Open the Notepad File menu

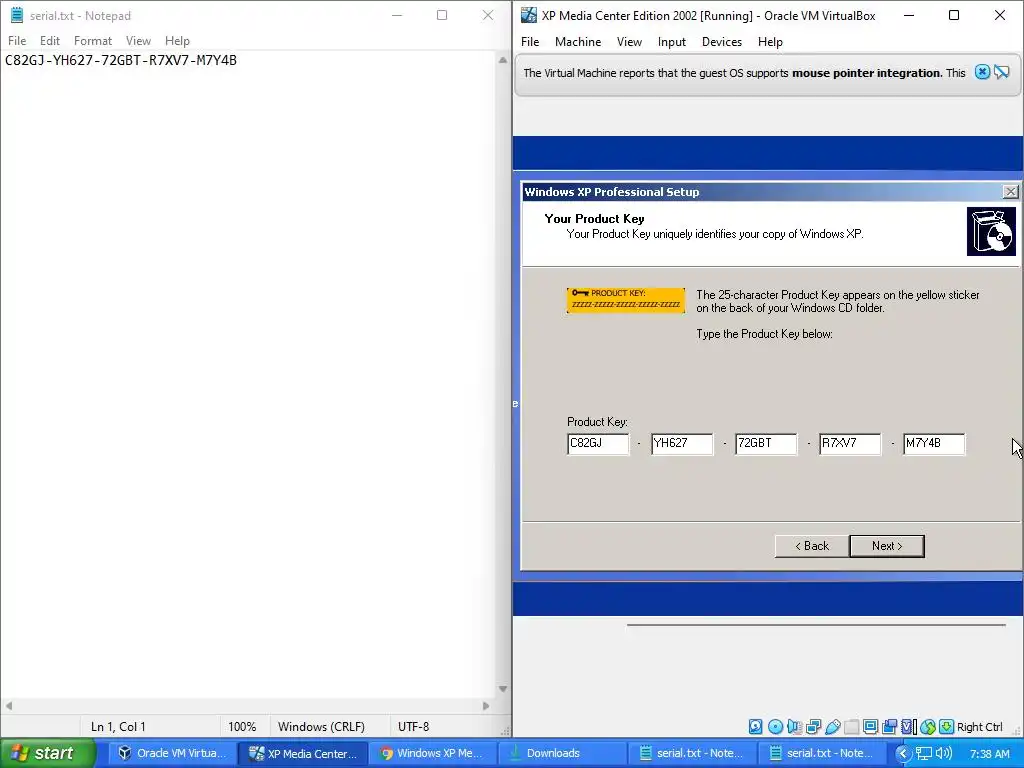17,40
